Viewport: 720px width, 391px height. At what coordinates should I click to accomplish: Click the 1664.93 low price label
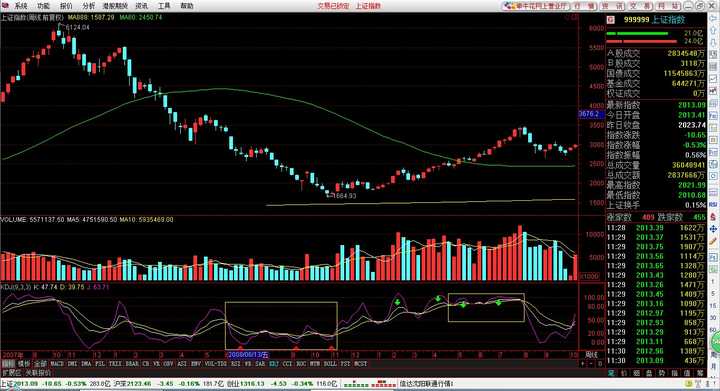tap(344, 196)
